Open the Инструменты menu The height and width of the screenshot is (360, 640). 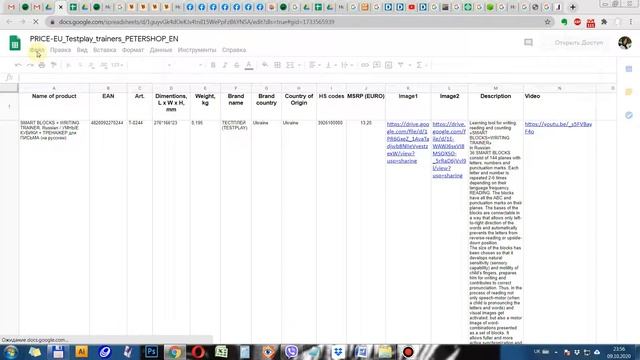pos(197,50)
